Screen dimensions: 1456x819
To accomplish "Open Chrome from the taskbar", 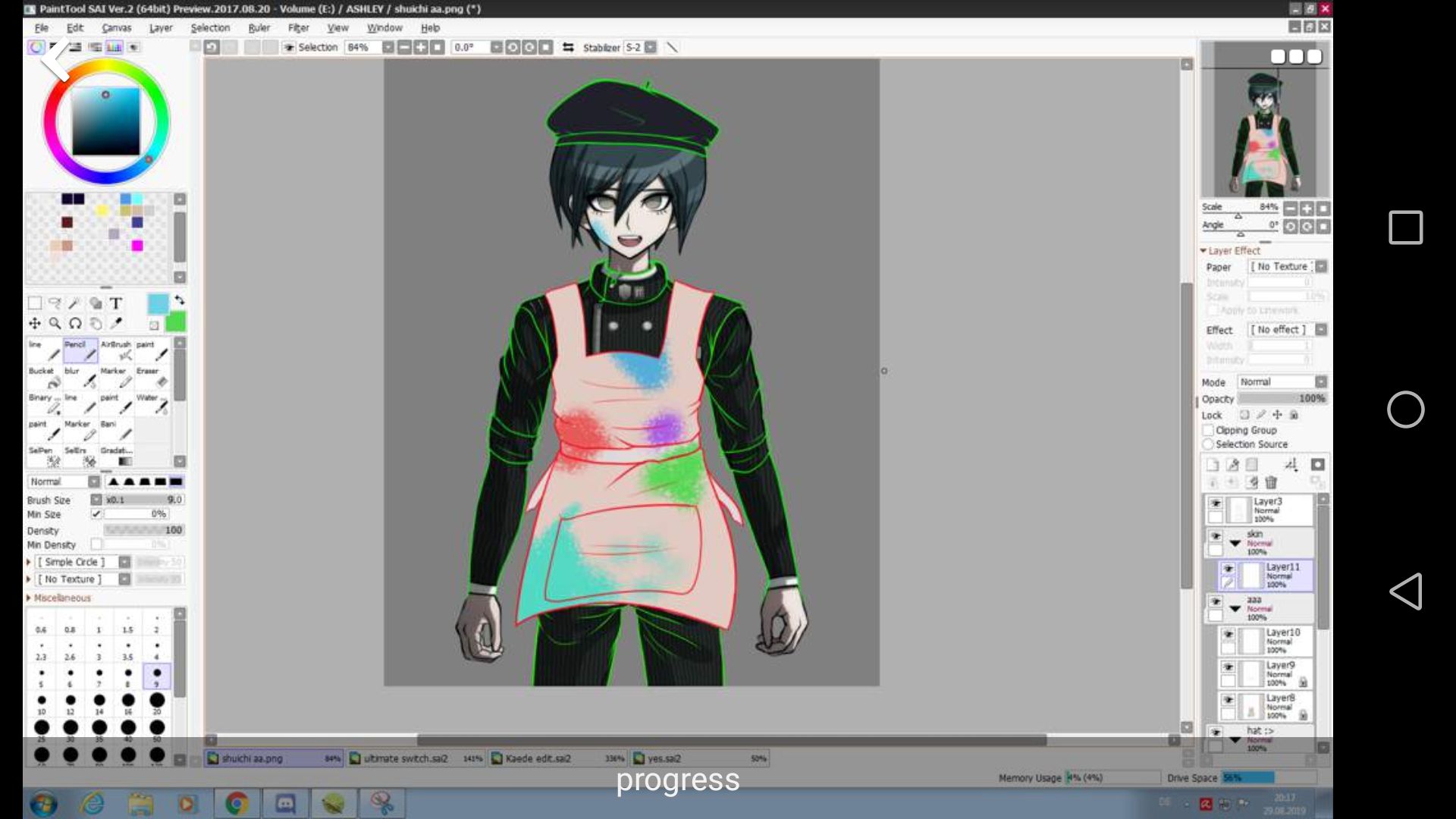I will coord(237,803).
